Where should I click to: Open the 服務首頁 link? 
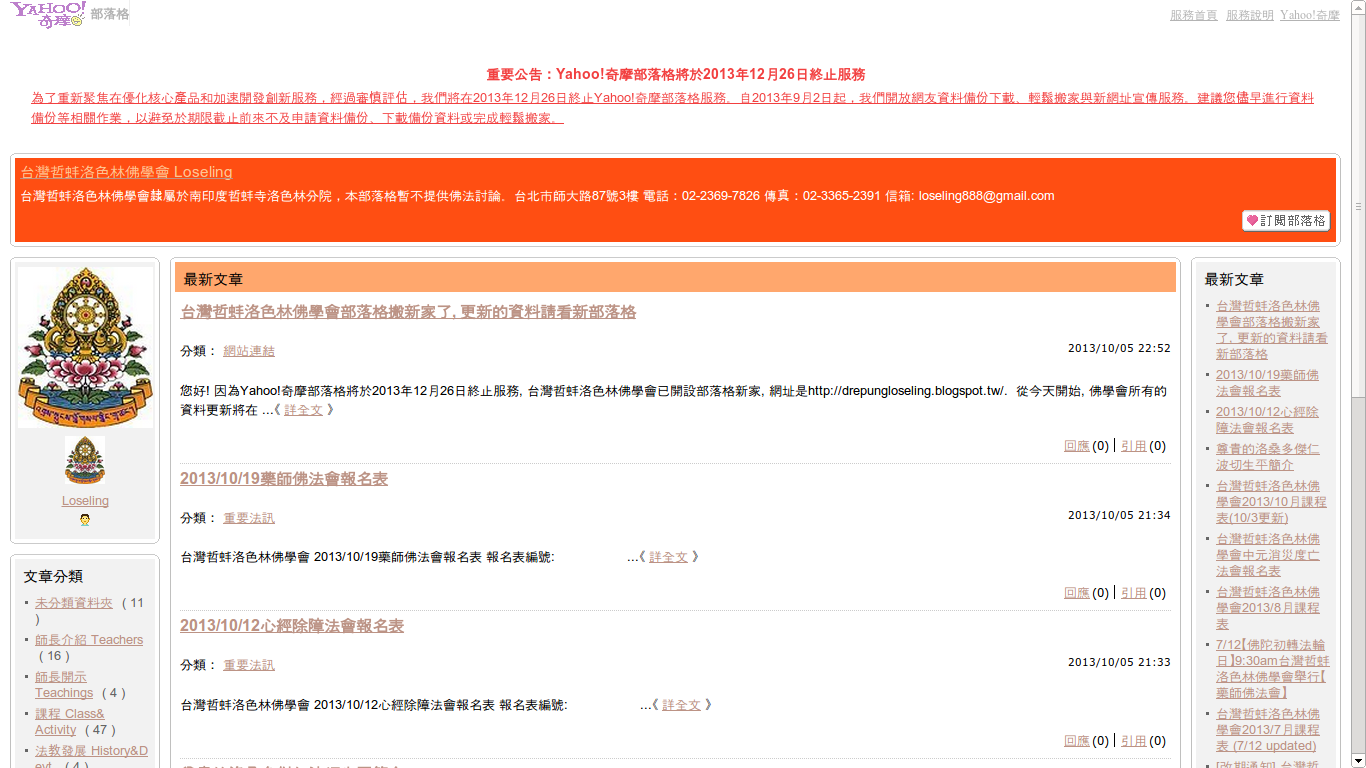click(1194, 15)
